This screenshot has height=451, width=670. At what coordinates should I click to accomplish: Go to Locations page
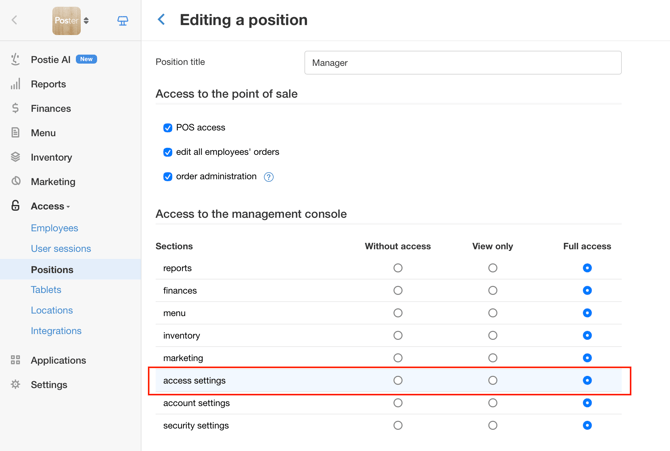coord(52,310)
